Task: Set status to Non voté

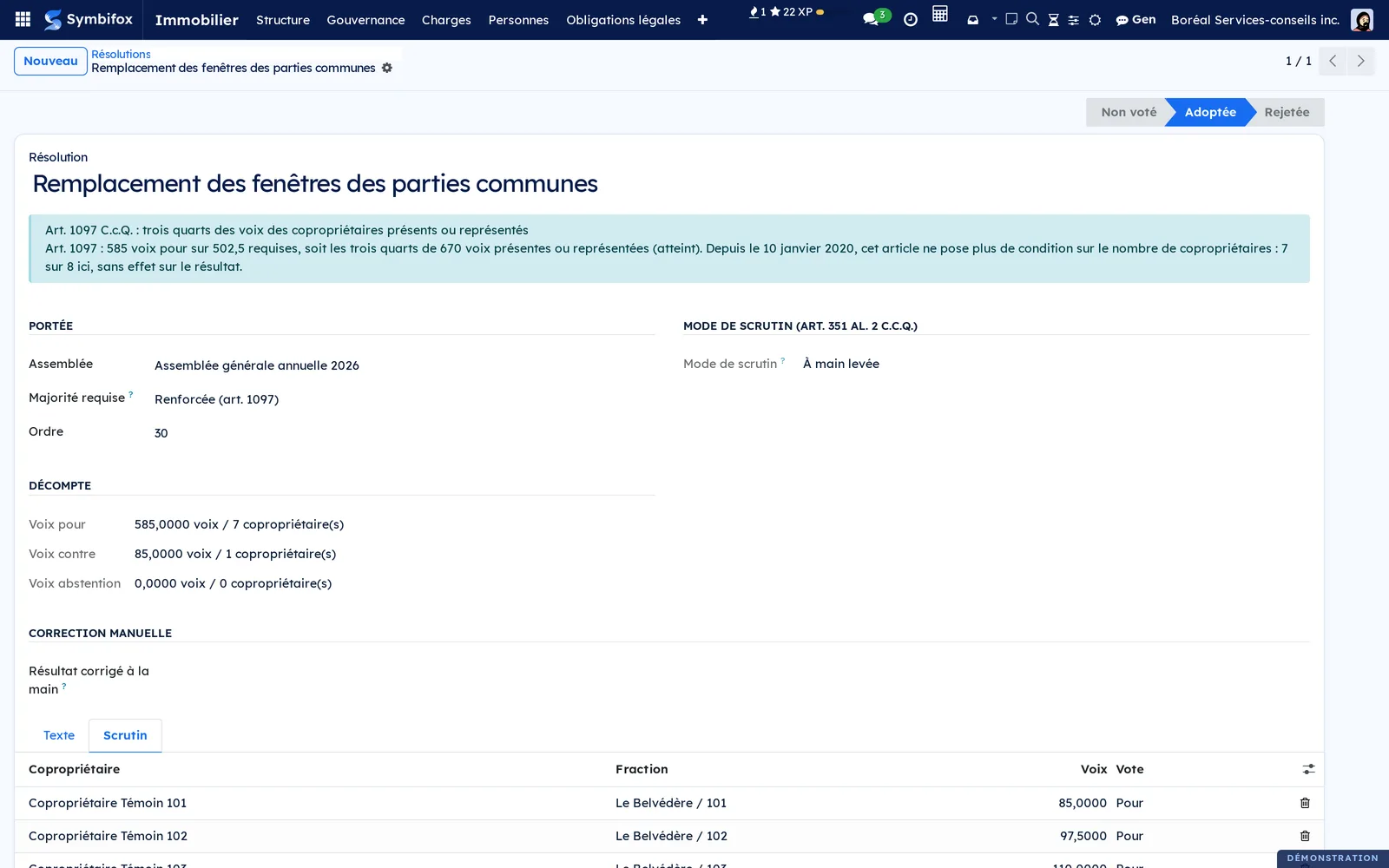Action: click(1129, 112)
